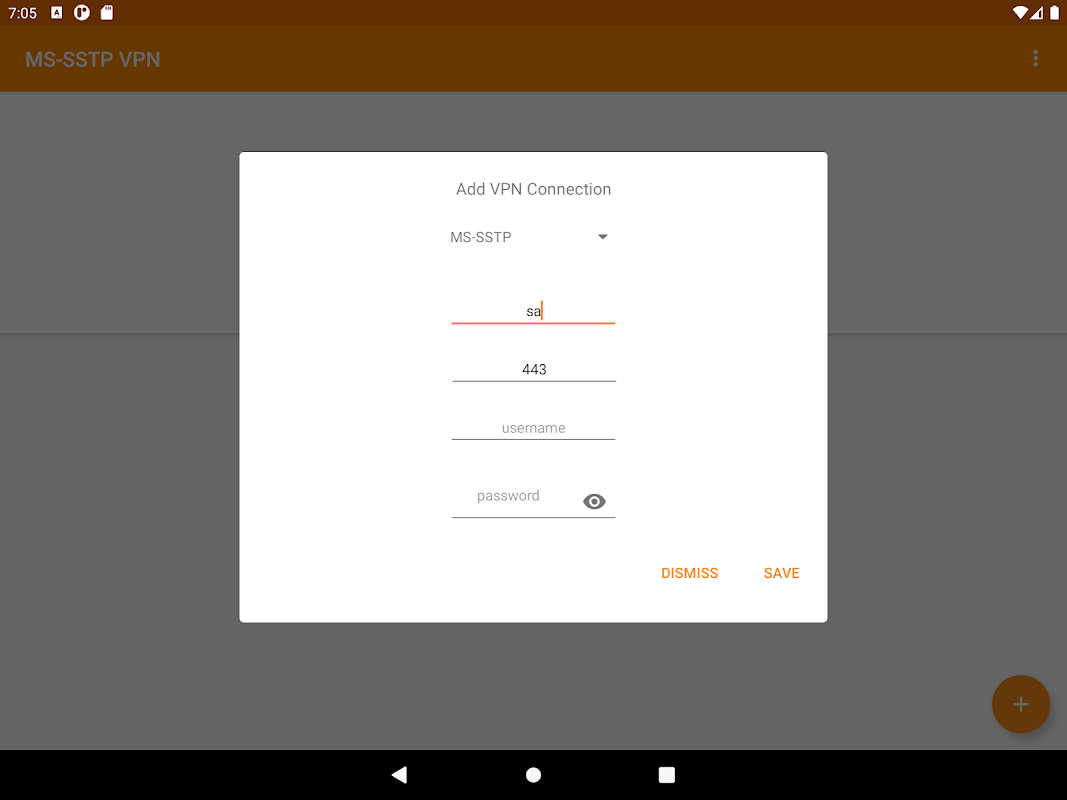Focus the username input field

[534, 427]
